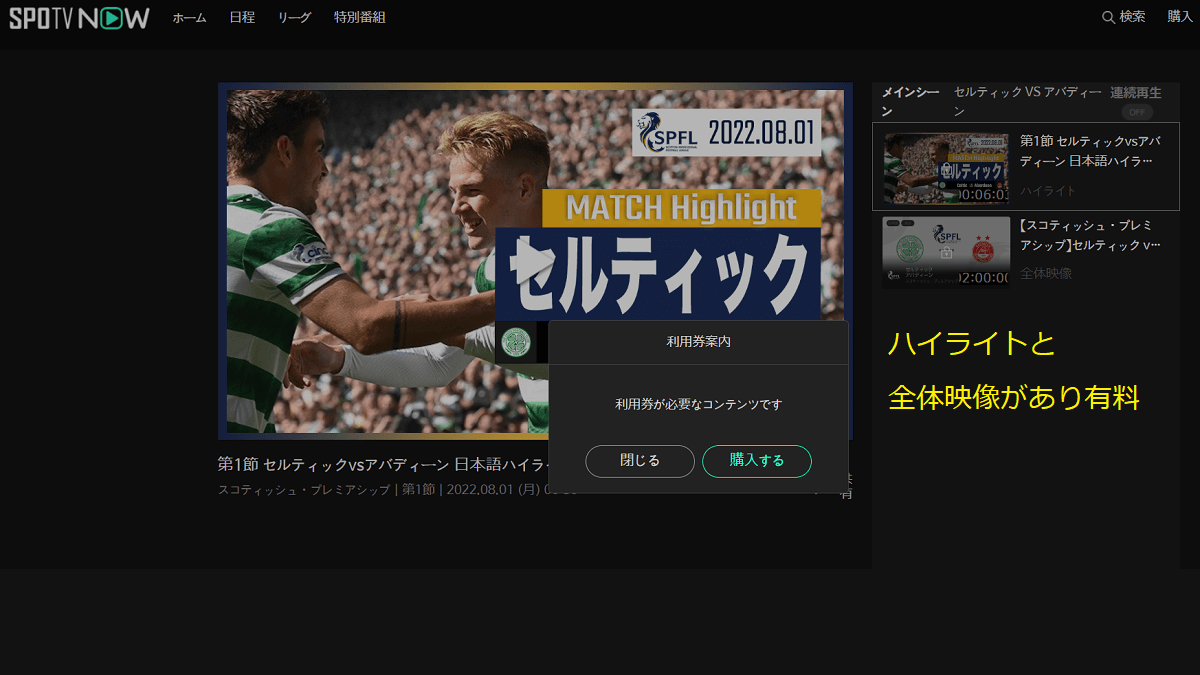Click 全体映像 label in playlist
The image size is (1200, 675).
pyautogui.click(x=1046, y=273)
